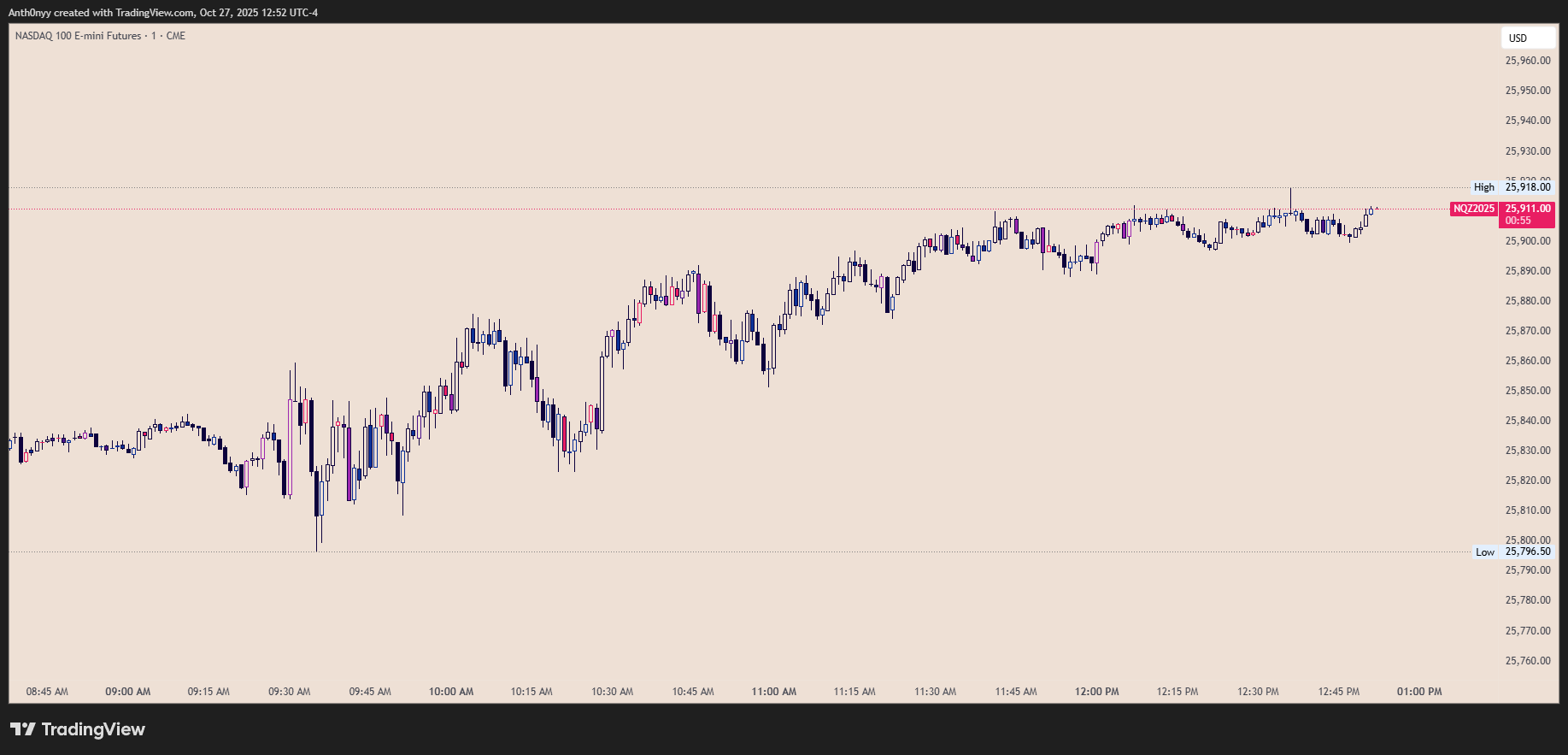Click the High 25,918.00 price value
1568x755 pixels.
[x=1528, y=187]
